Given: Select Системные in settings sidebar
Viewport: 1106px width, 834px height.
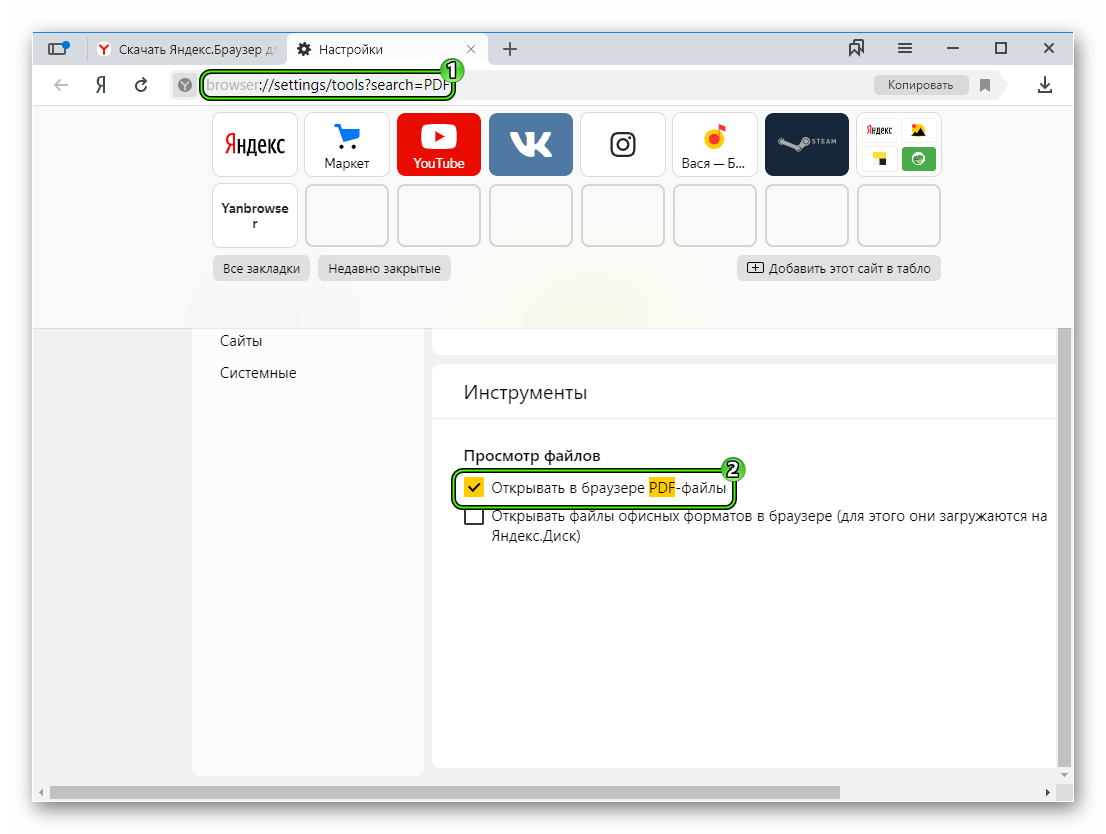Looking at the screenshot, I should coord(258,373).
